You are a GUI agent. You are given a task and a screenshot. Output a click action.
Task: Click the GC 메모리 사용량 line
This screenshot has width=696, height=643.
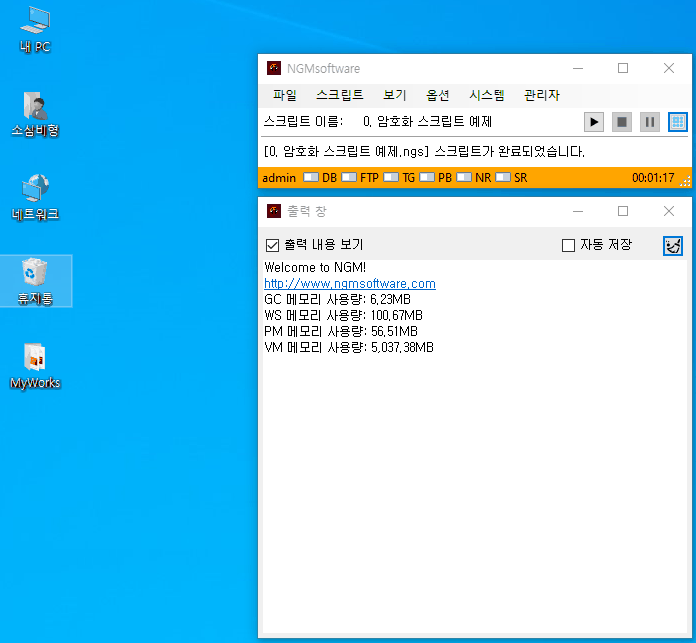[337, 300]
